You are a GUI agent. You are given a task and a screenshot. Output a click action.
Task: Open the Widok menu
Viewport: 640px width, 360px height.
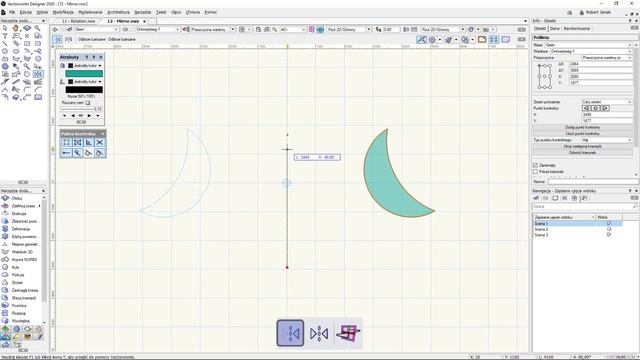[42, 12]
